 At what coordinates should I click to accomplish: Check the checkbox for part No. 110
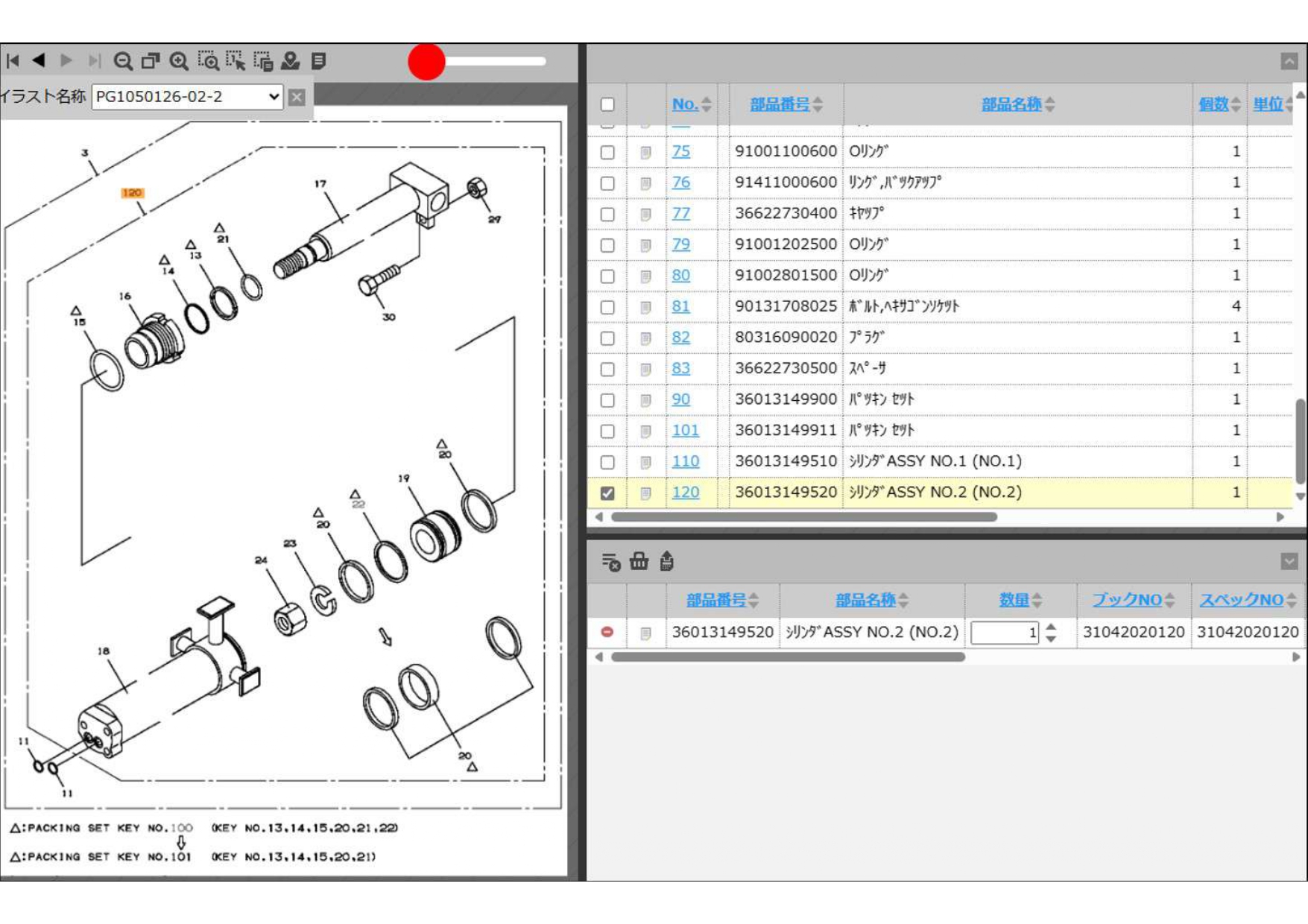tap(607, 462)
